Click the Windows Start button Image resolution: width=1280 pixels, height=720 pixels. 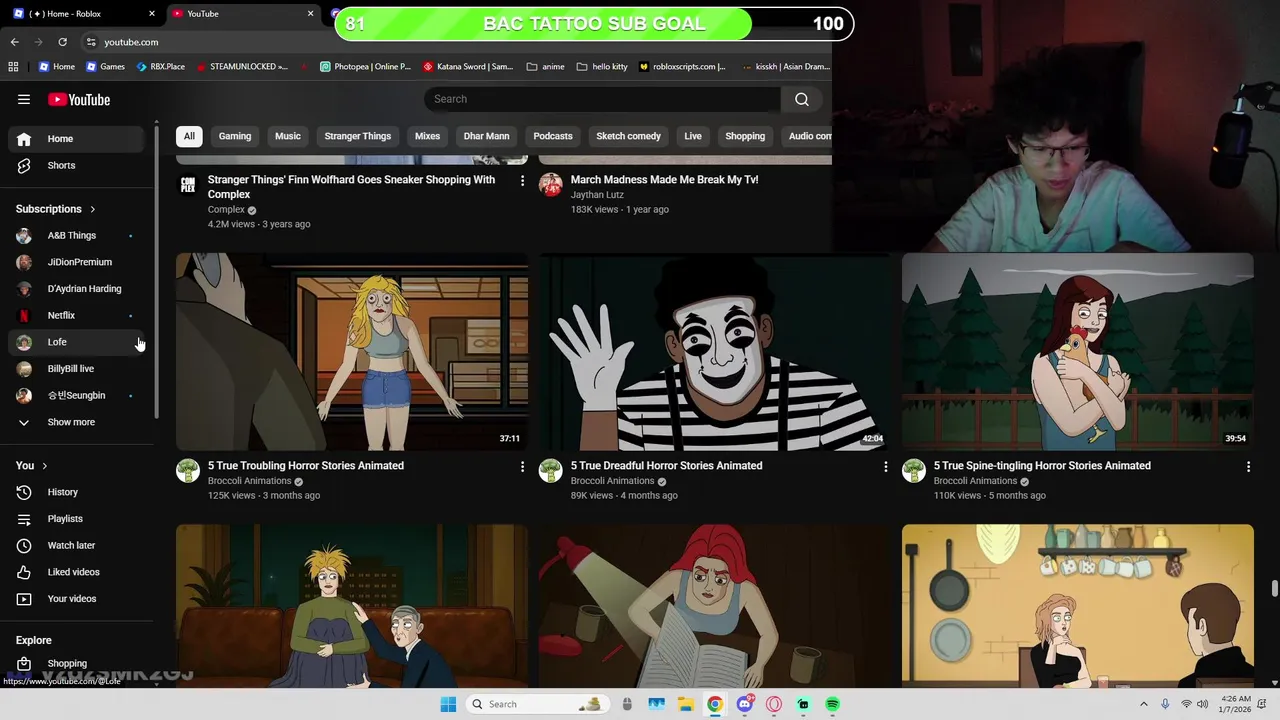(448, 704)
